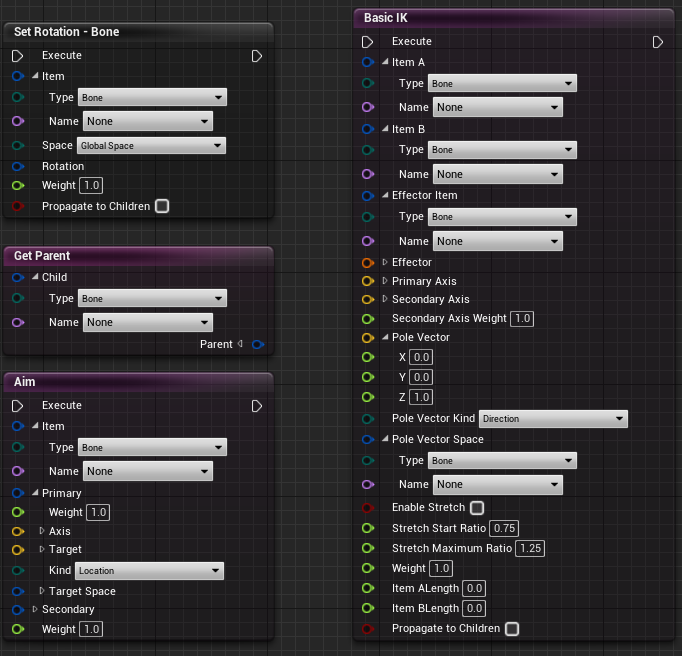This screenshot has width=682, height=656.
Task: Open Pole Vector Space Name dropdown
Action: pyautogui.click(x=498, y=485)
